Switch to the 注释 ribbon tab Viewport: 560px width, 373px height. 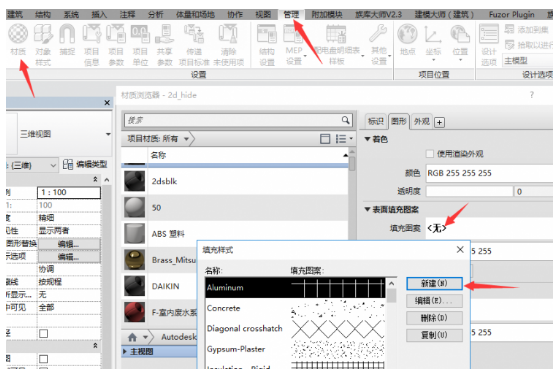(x=128, y=15)
